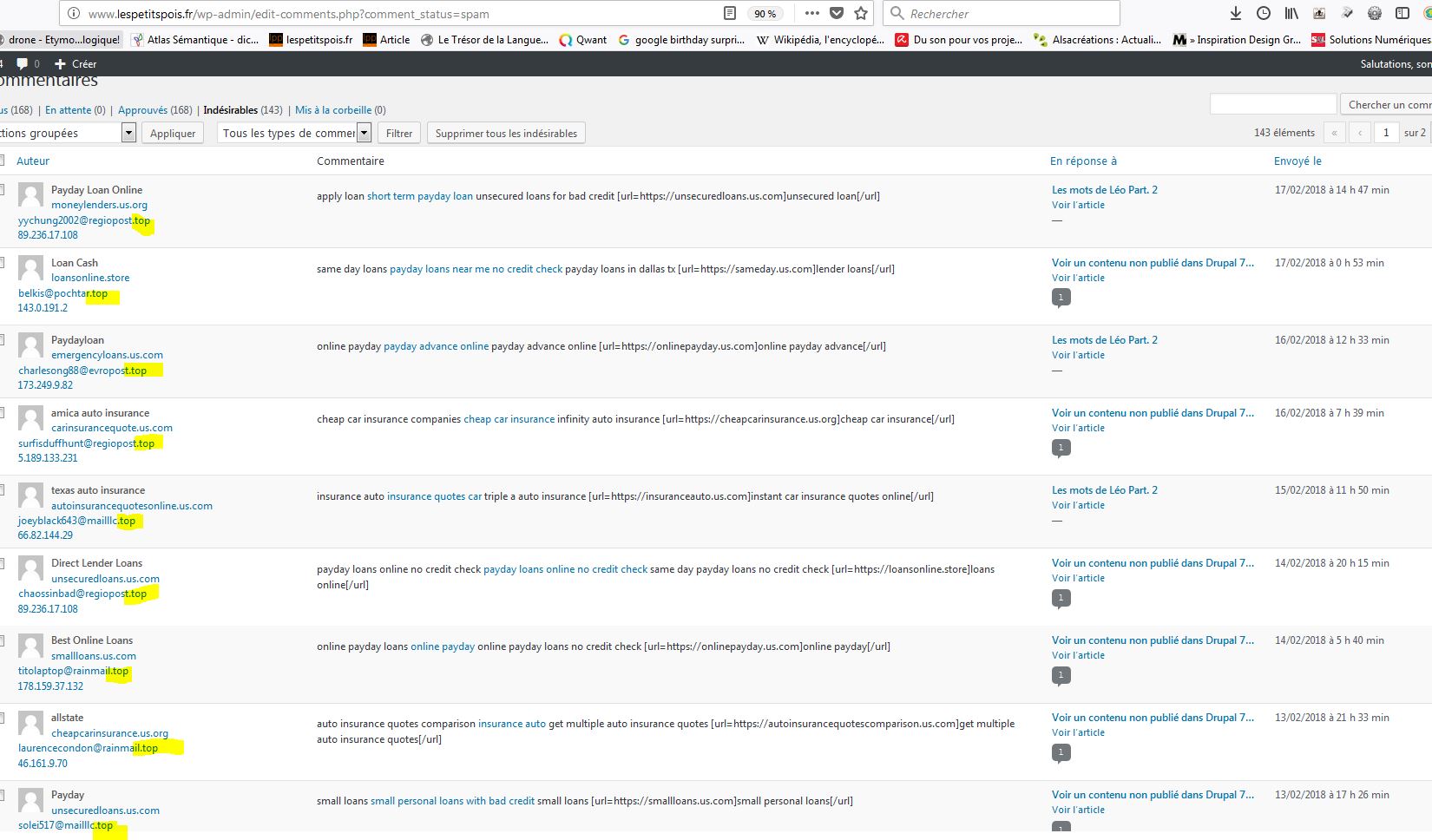Click comment count bubble for Loan Cash row

point(1061,298)
